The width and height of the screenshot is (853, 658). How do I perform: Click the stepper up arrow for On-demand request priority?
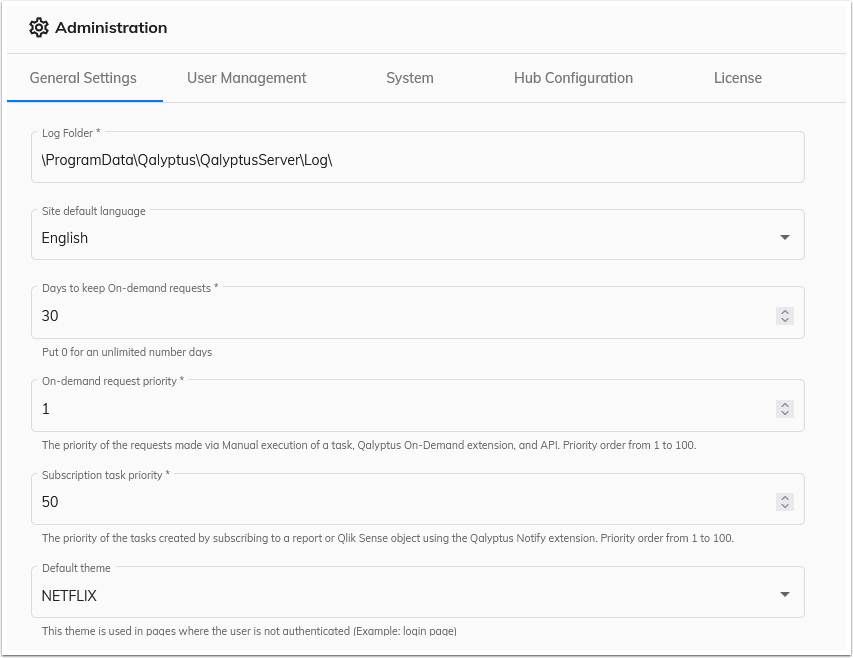[784, 401]
